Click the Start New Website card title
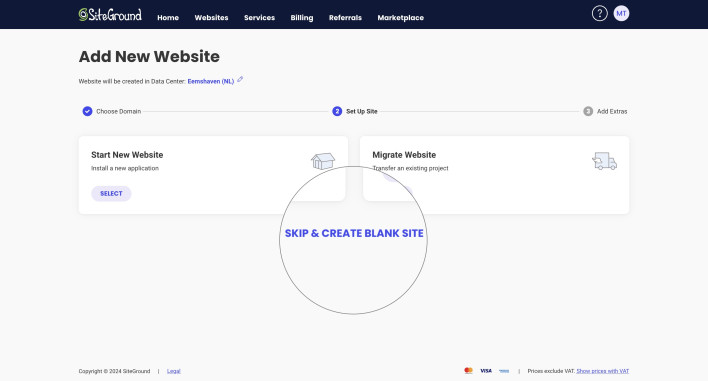 [x=127, y=155]
